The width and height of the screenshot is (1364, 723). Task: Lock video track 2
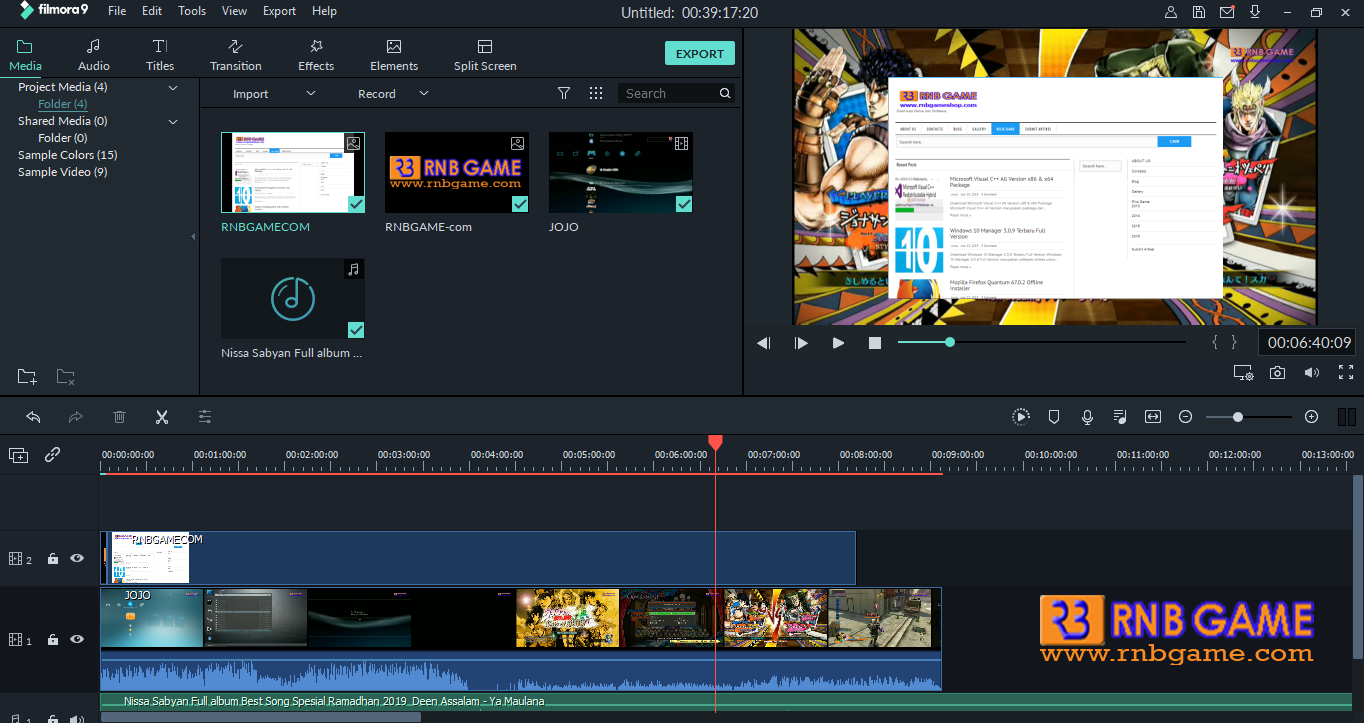tap(53, 559)
